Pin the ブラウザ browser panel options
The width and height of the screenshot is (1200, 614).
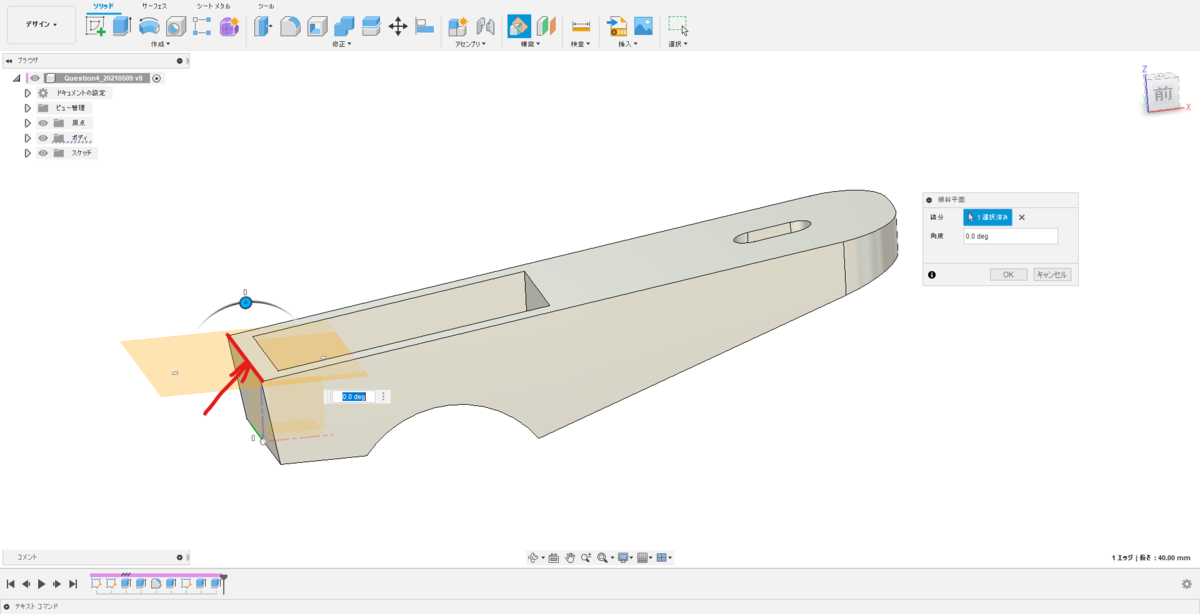point(180,61)
